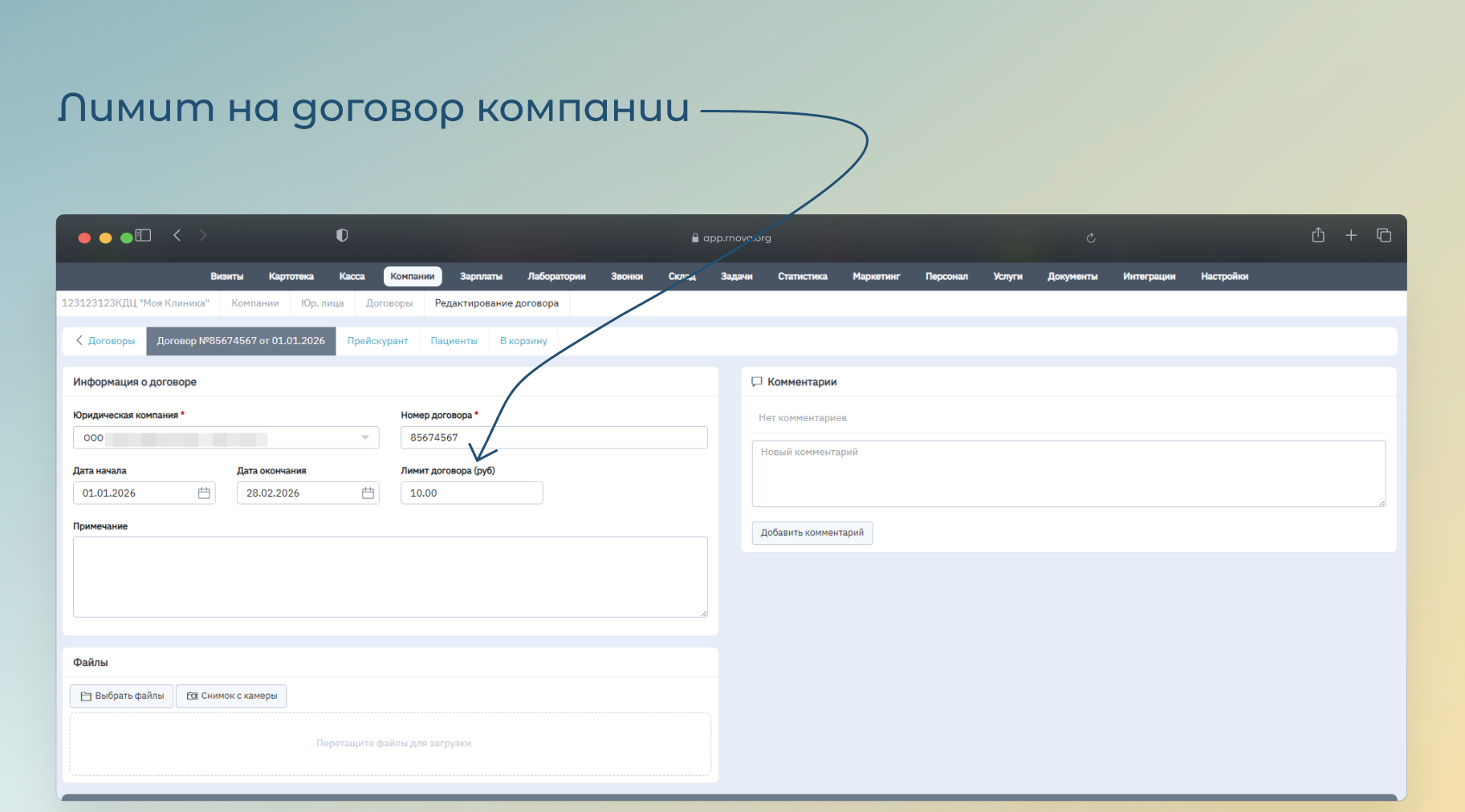Image resolution: width=1465 pixels, height=812 pixels.
Task: Click the privacy shield icon
Action: tap(342, 236)
